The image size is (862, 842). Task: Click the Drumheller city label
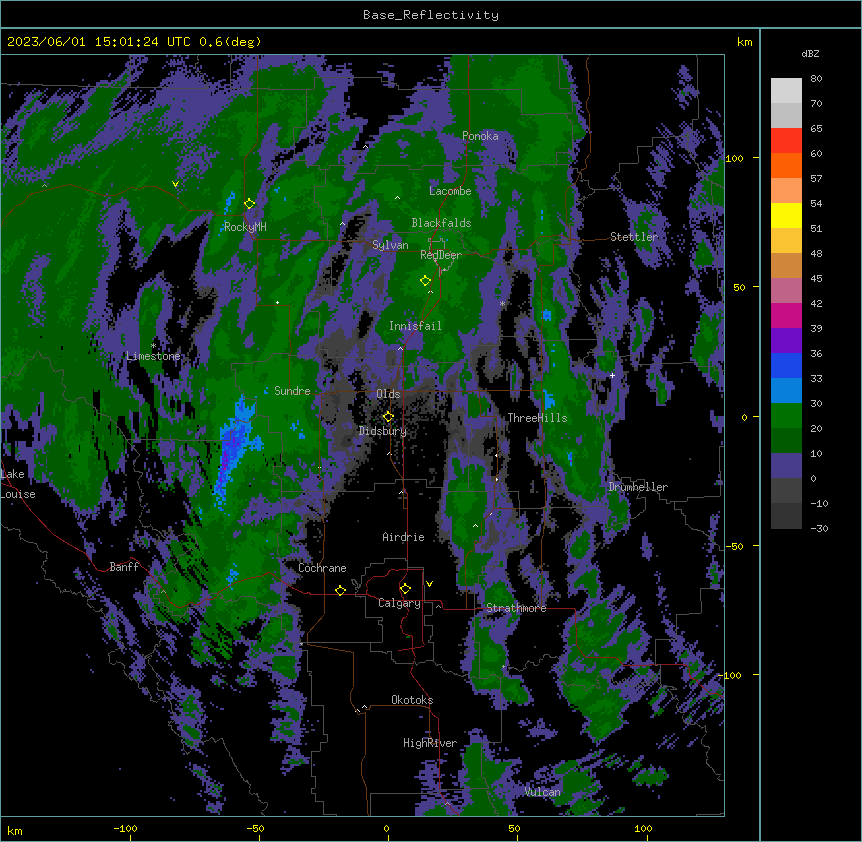click(x=638, y=487)
